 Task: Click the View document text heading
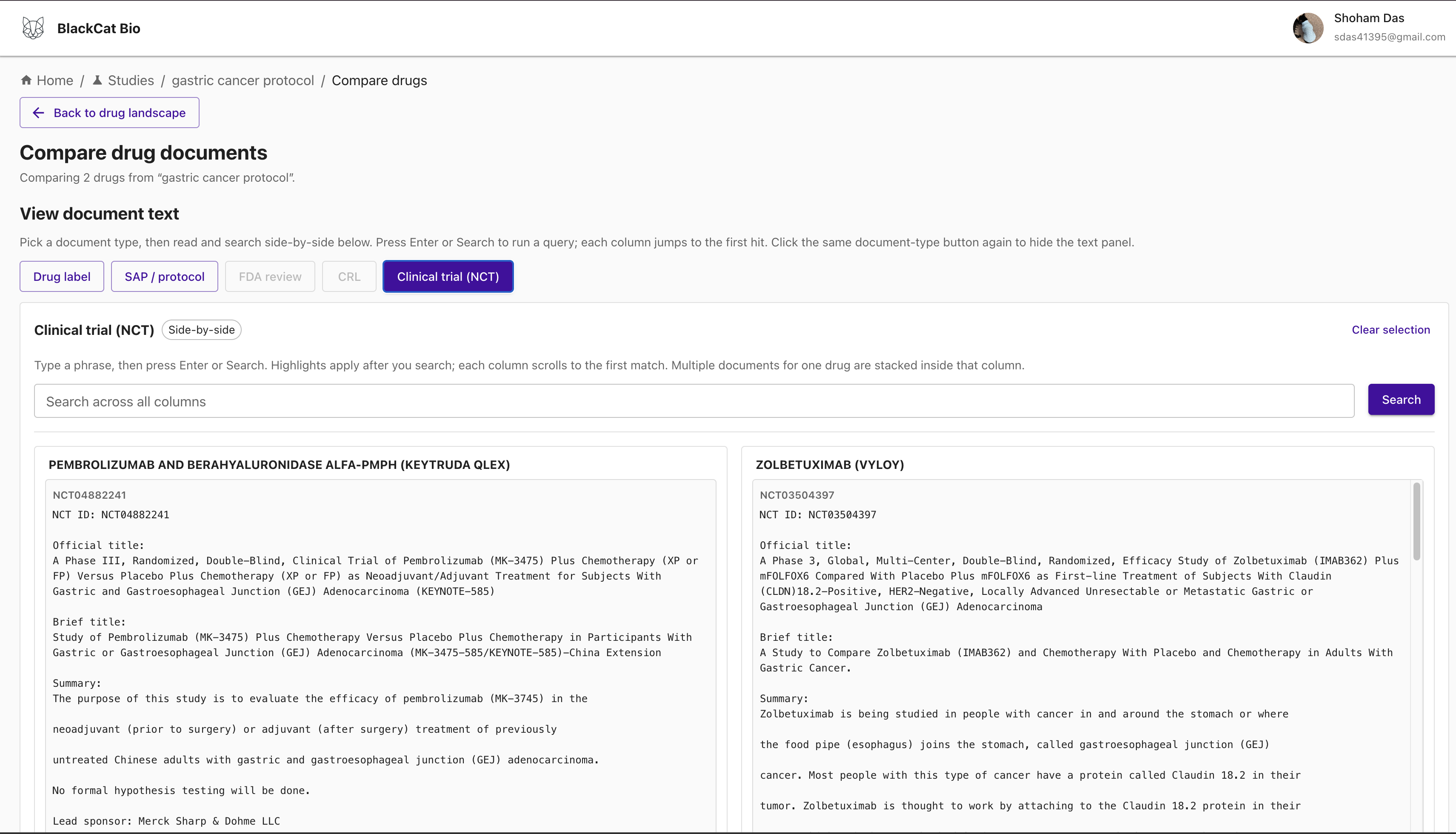pos(99,214)
